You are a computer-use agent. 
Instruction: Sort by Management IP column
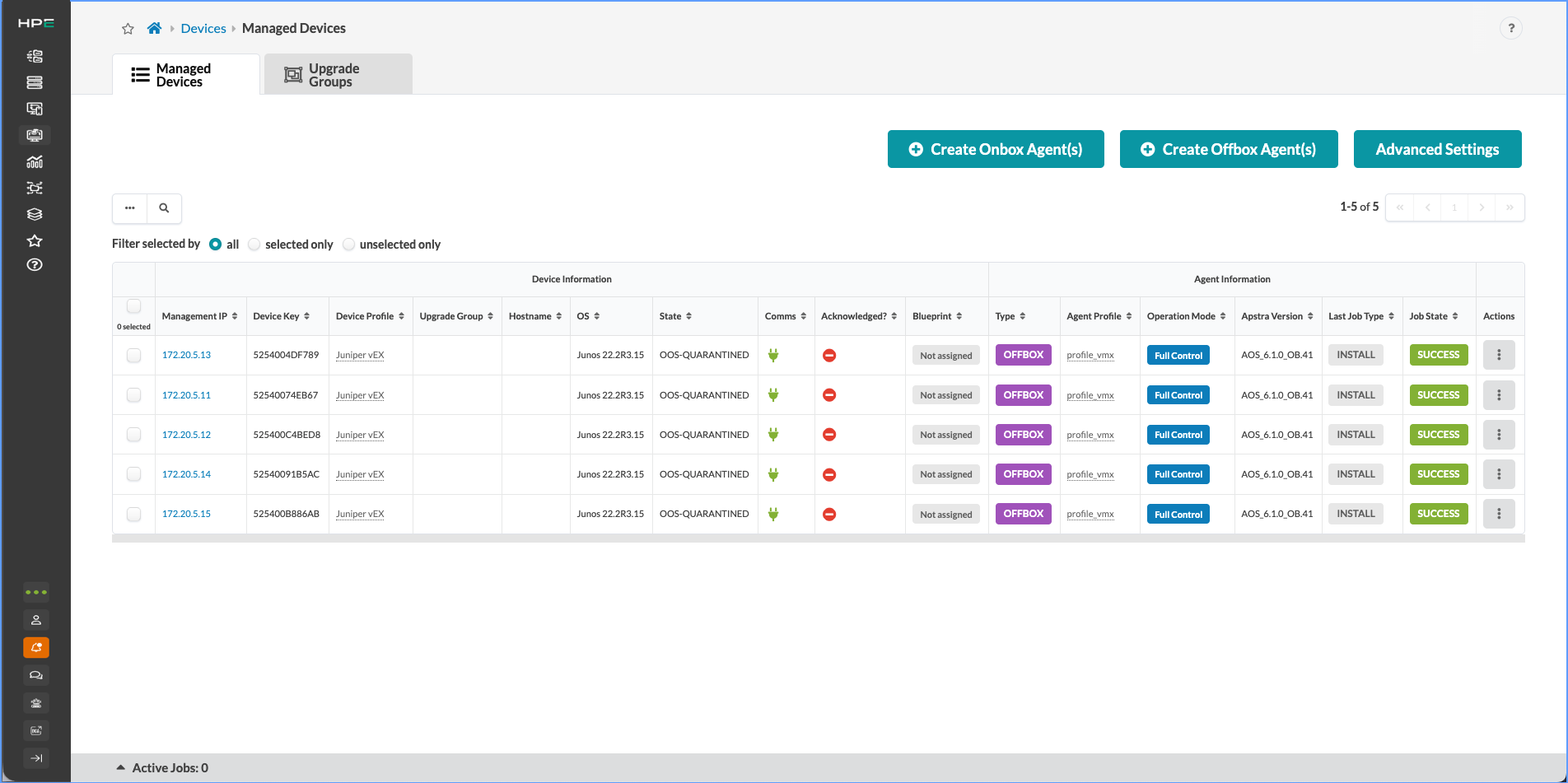[x=200, y=316]
